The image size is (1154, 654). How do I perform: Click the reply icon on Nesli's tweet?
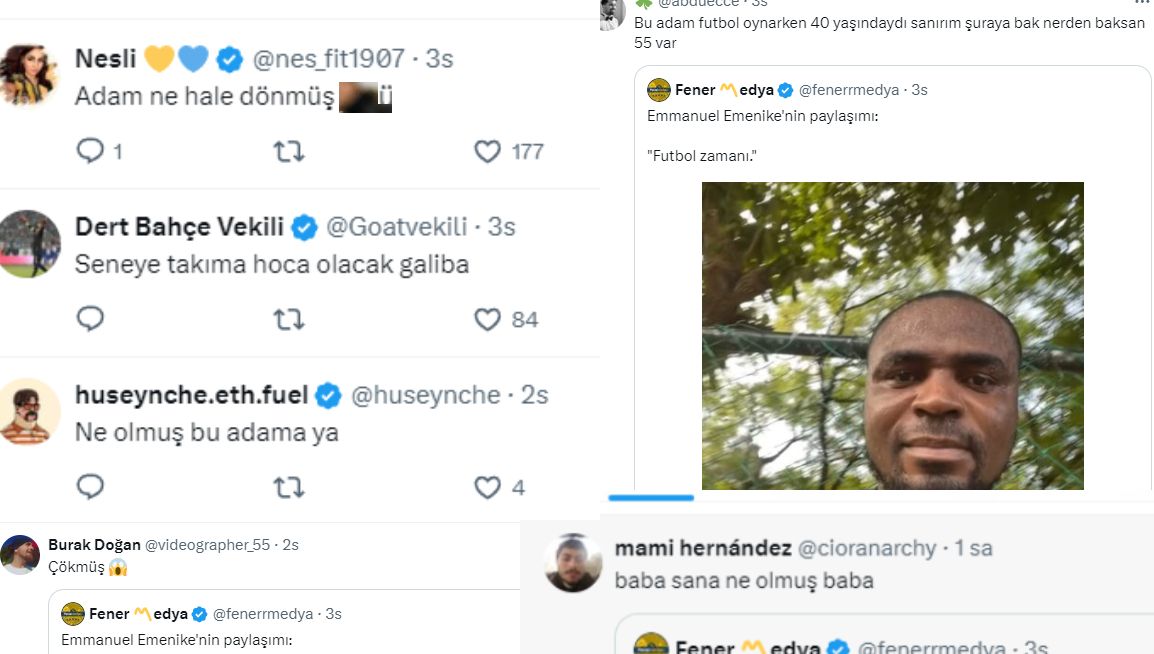pyautogui.click(x=90, y=151)
